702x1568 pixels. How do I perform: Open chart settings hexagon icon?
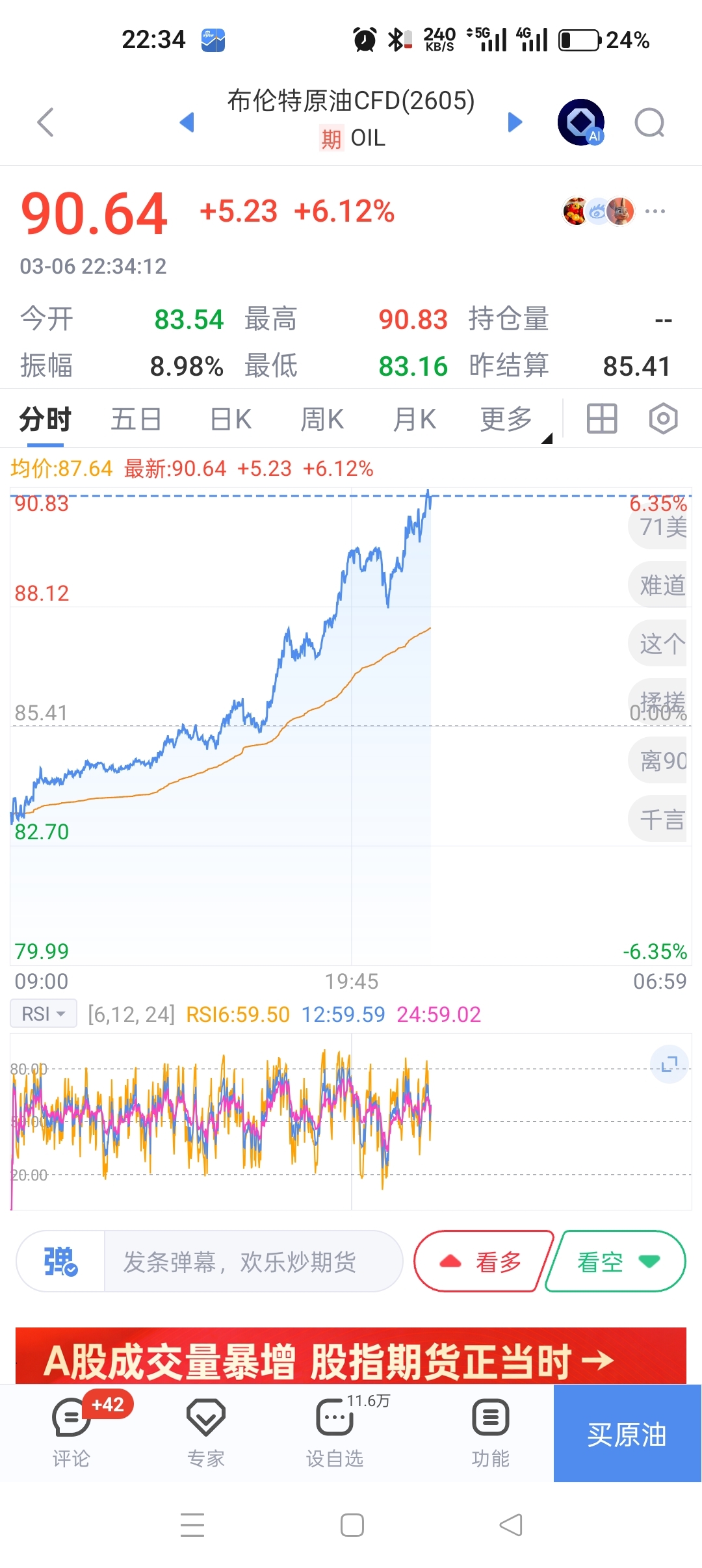click(663, 419)
